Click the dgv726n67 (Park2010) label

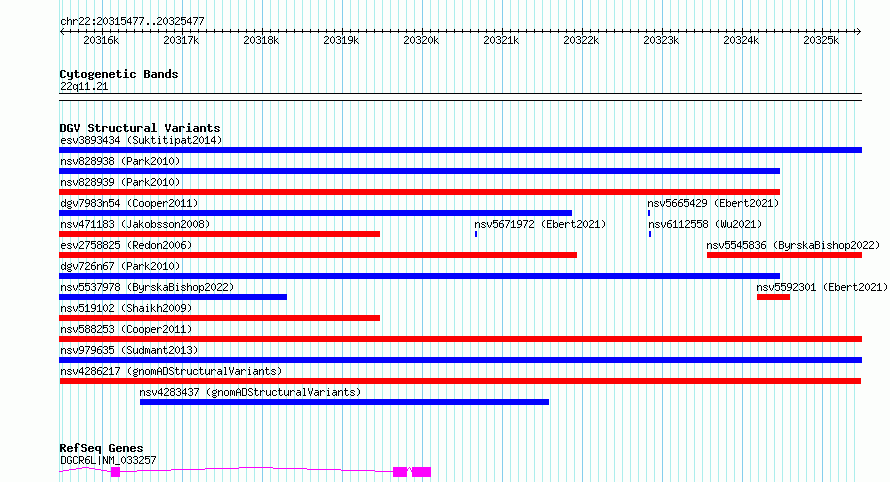[120, 266]
